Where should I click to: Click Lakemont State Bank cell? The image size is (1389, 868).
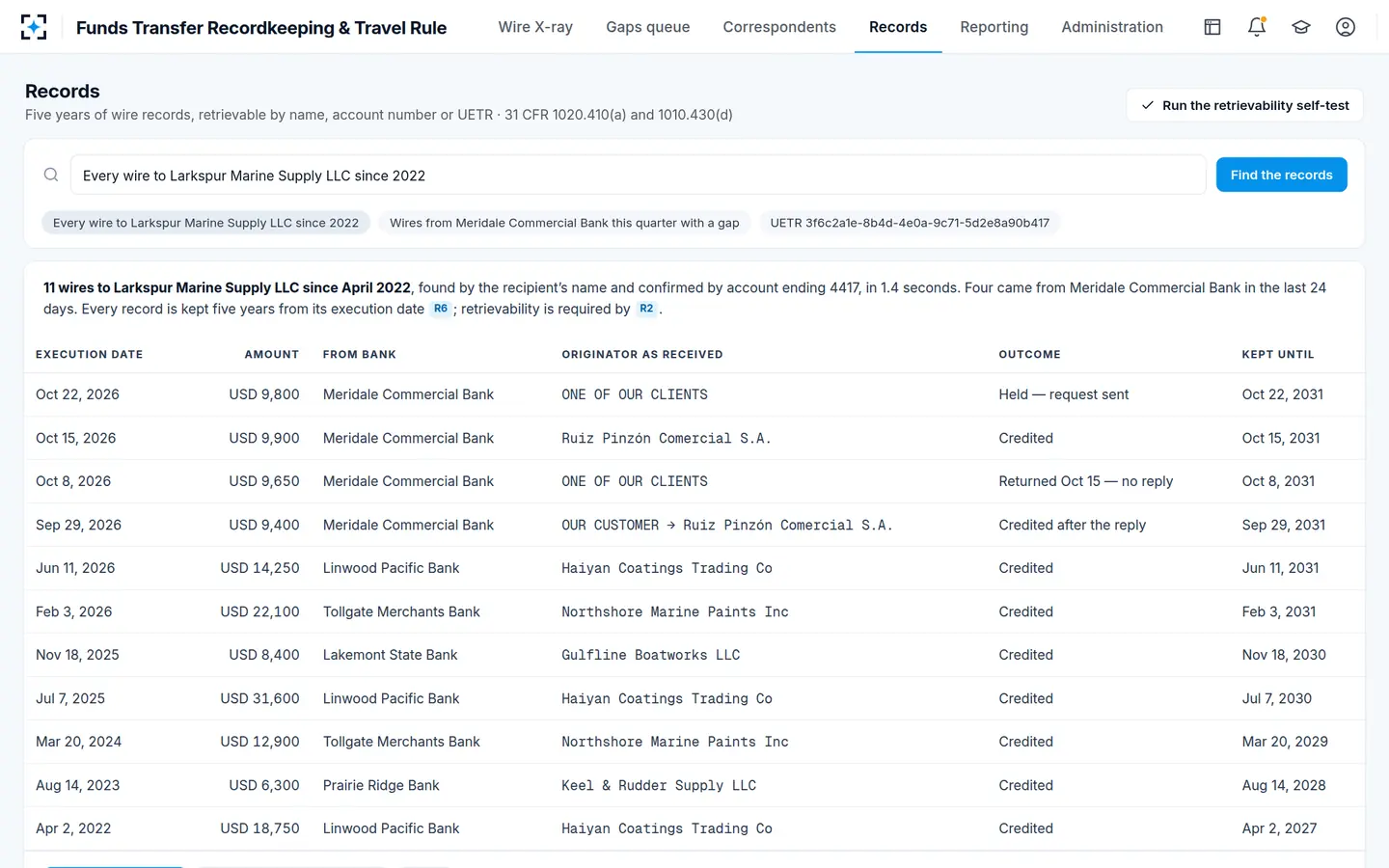(x=391, y=655)
